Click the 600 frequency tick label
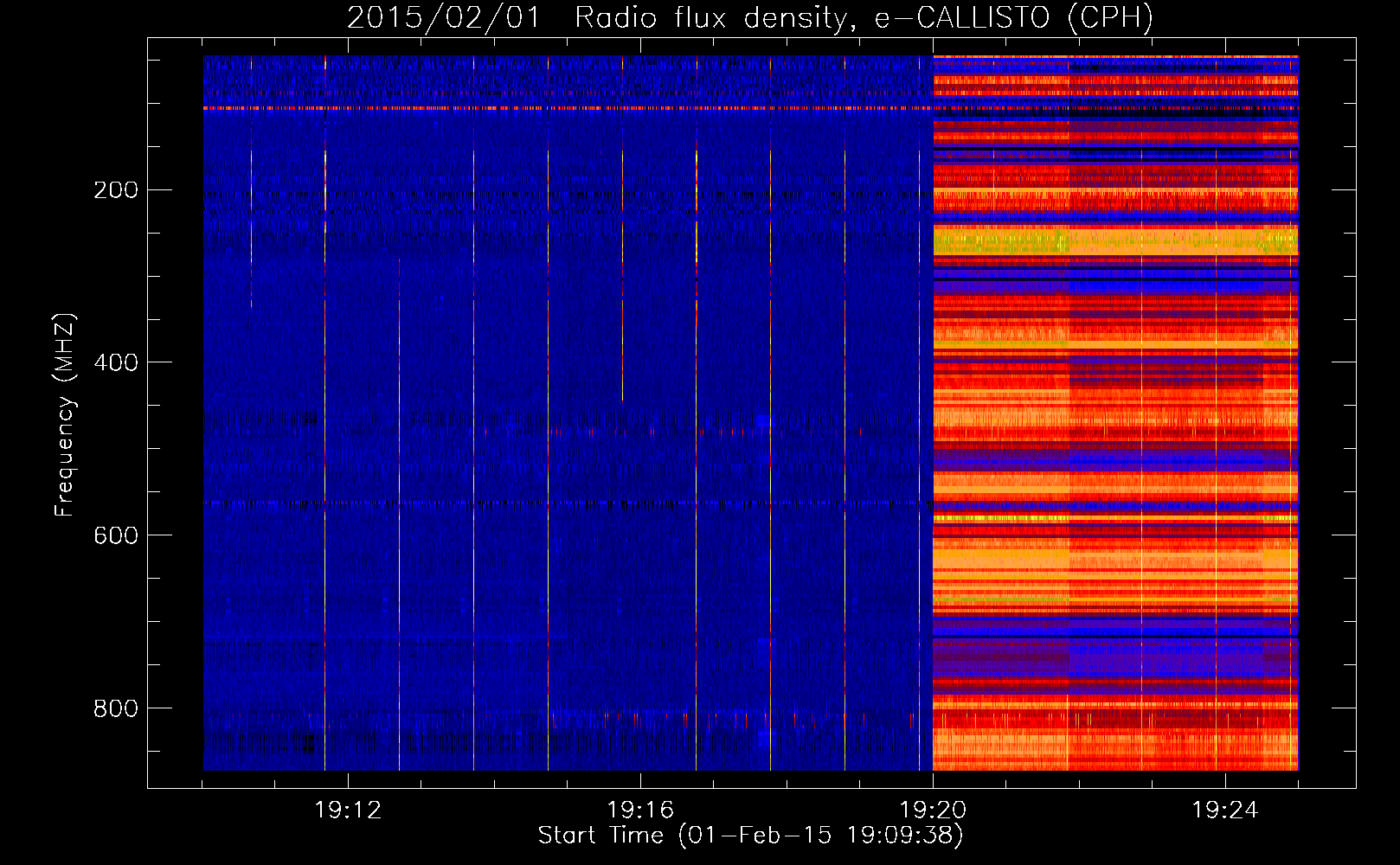 coord(116,535)
